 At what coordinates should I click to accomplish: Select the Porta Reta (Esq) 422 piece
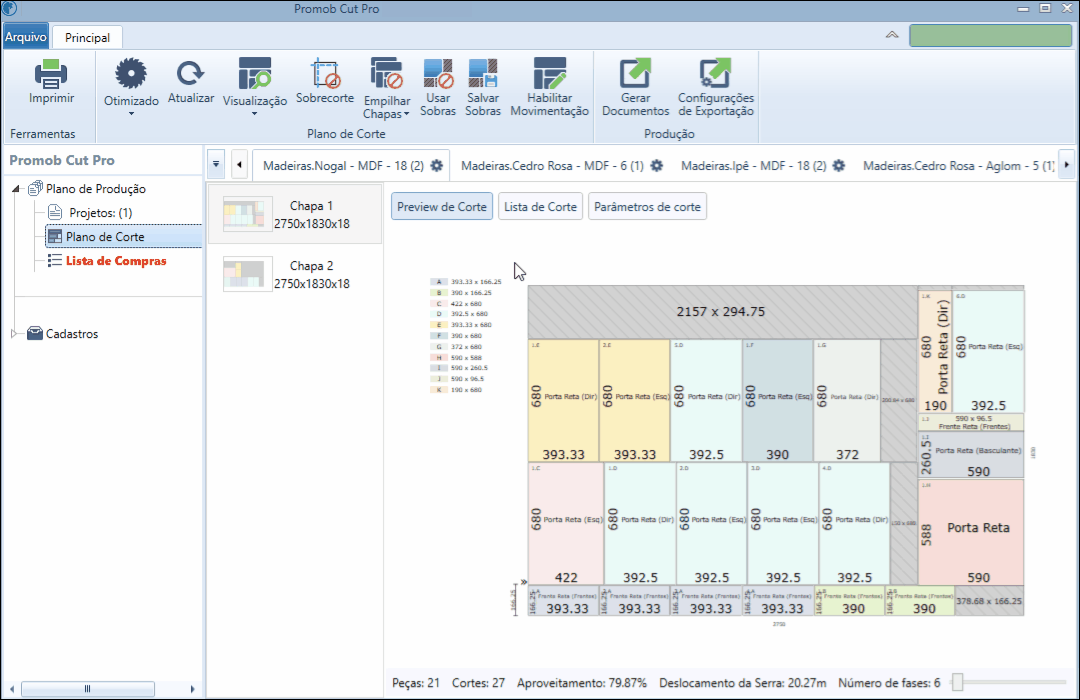565,524
